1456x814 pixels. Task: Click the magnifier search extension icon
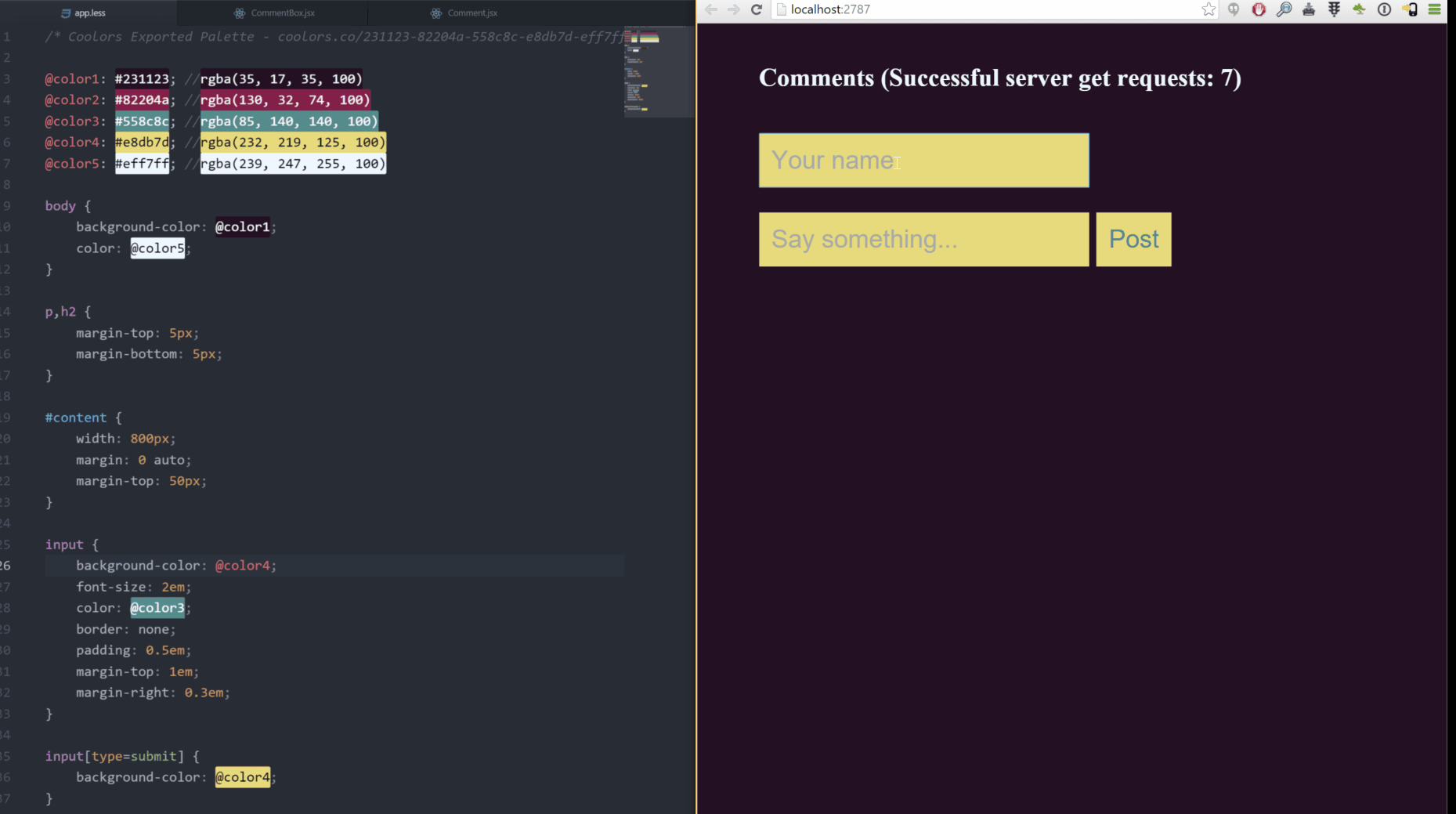[x=1284, y=9]
